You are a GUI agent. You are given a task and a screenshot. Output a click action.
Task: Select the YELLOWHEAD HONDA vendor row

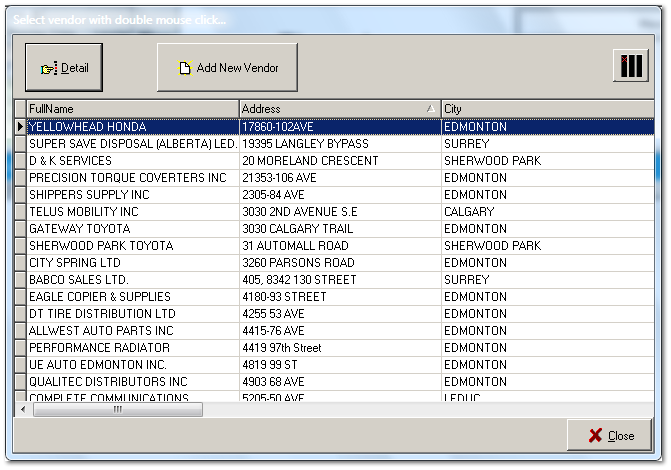[x=132, y=127]
